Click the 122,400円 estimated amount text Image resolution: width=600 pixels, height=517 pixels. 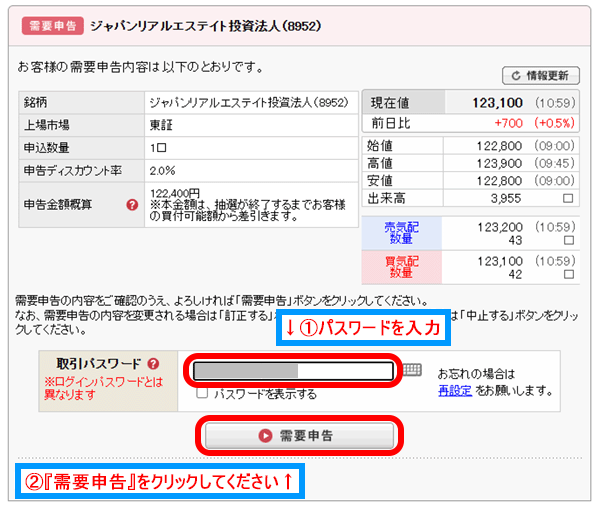(x=174, y=193)
